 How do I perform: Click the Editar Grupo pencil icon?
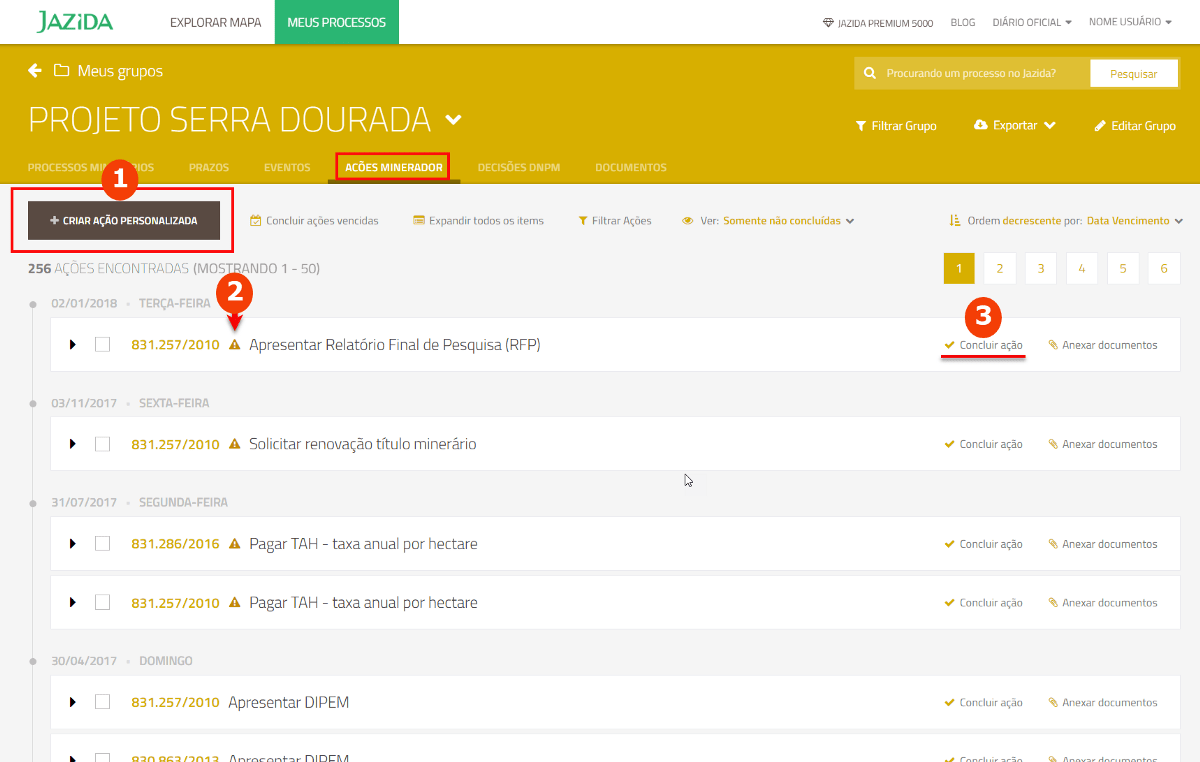click(1100, 126)
